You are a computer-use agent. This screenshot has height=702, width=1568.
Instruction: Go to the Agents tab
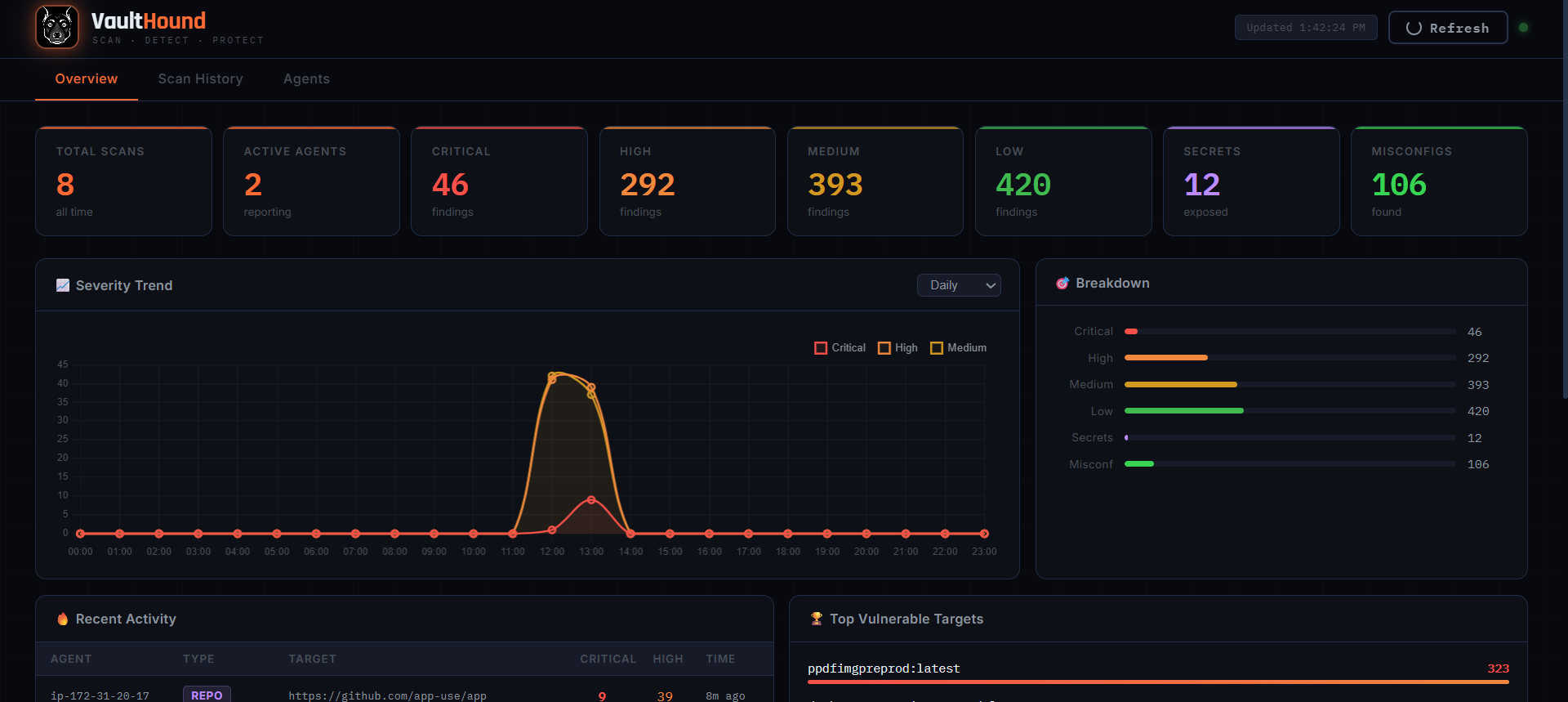(x=306, y=79)
